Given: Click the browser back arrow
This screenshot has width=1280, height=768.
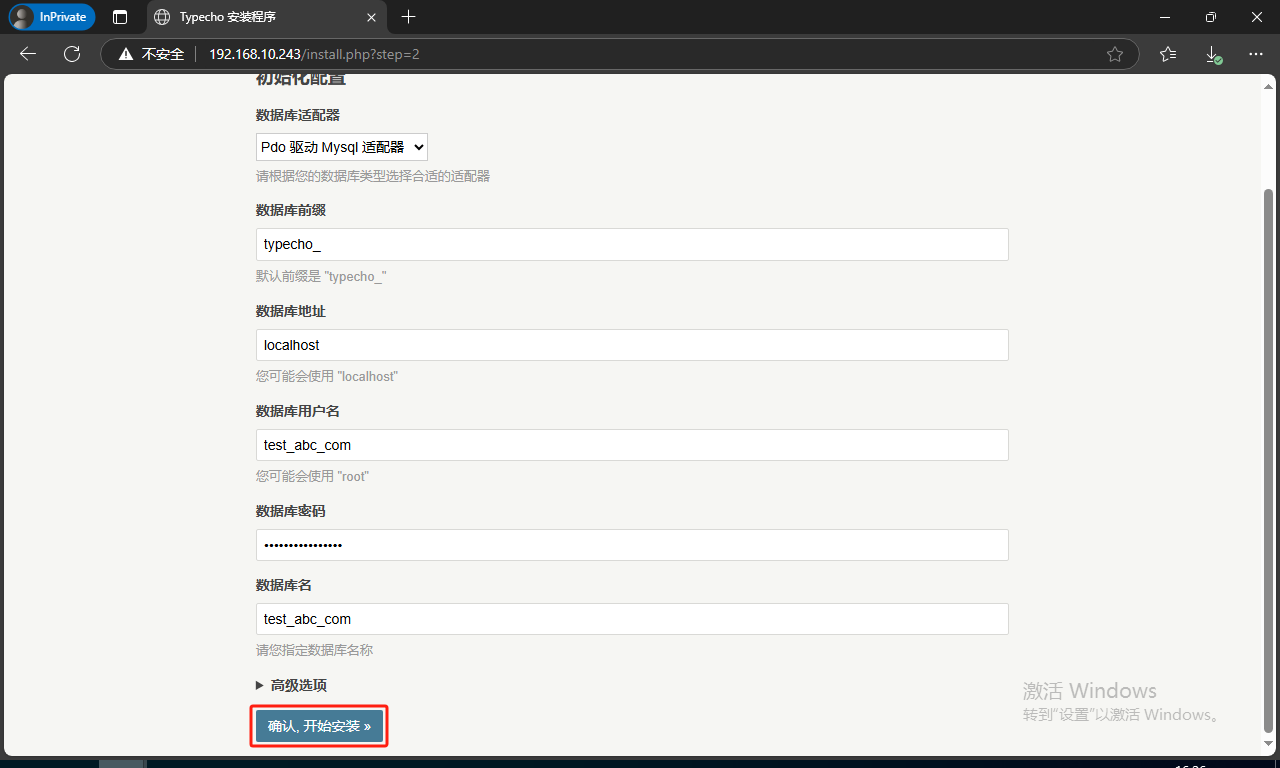Looking at the screenshot, I should tap(28, 54).
